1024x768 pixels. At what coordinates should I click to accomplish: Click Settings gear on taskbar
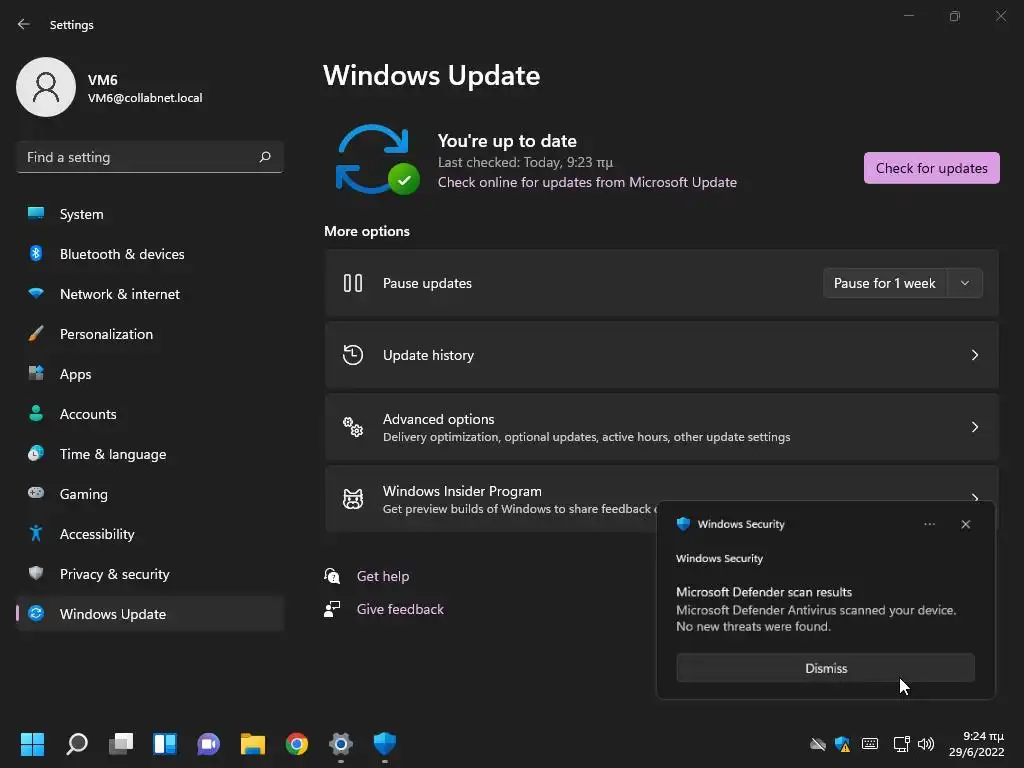coord(341,743)
